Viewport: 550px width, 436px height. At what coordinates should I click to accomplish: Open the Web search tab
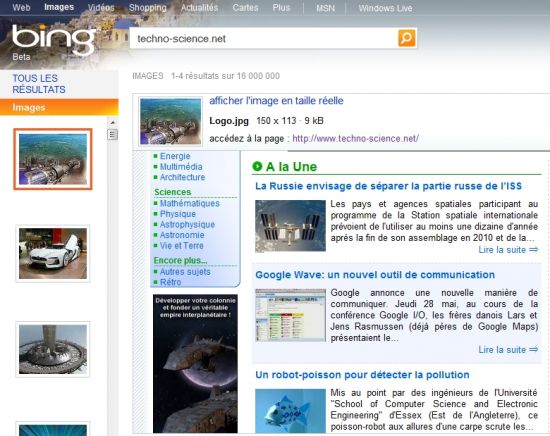(x=21, y=7)
